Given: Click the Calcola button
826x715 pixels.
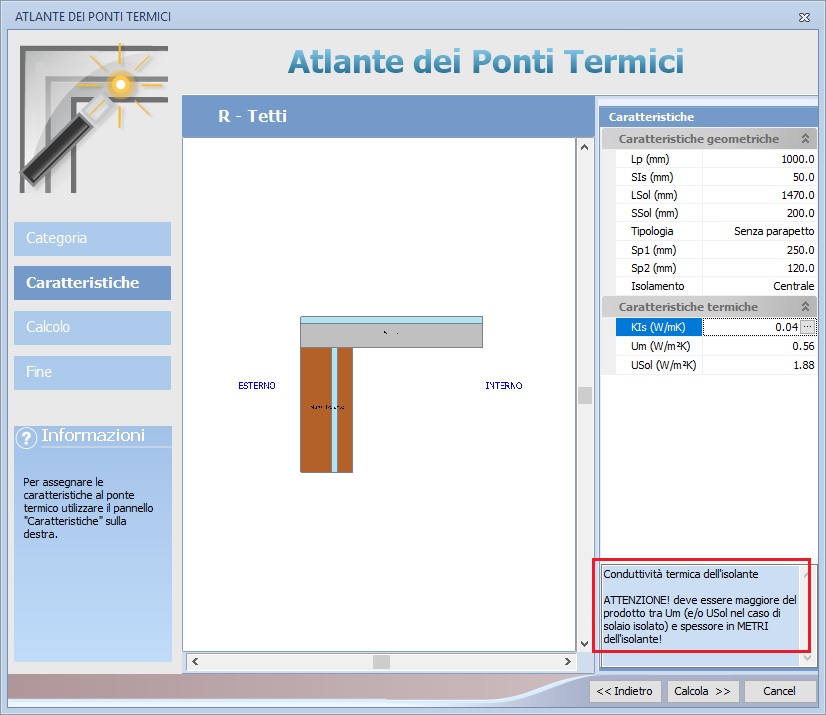Looking at the screenshot, I should click(x=702, y=691).
